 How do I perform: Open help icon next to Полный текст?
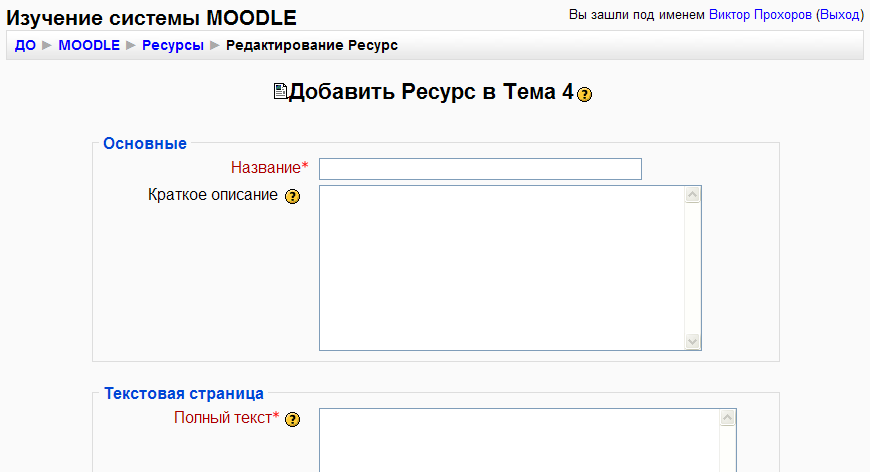coord(292,419)
